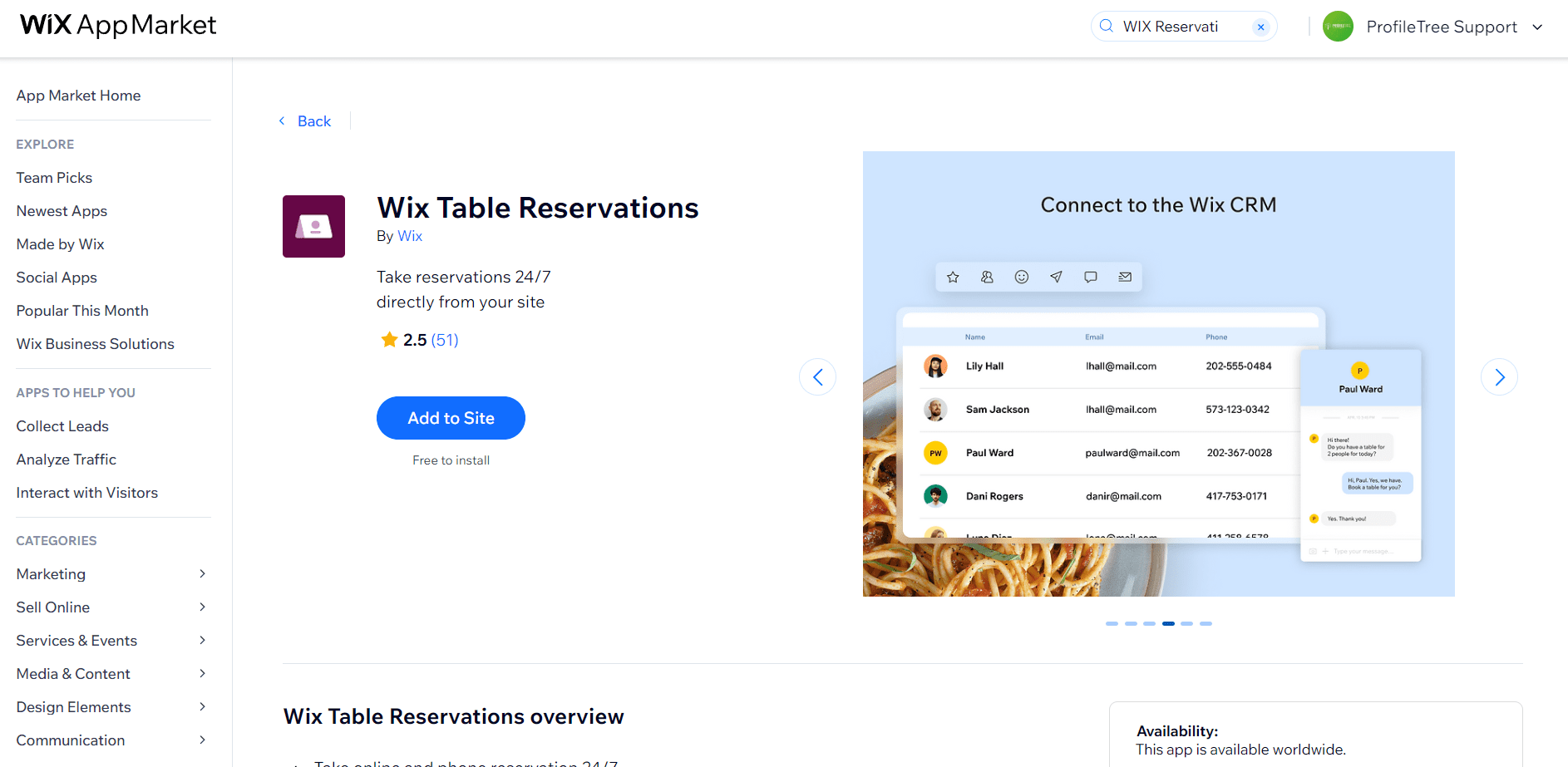This screenshot has height=767, width=1568.
Task: Click the orange rating star icon
Action: (x=388, y=339)
